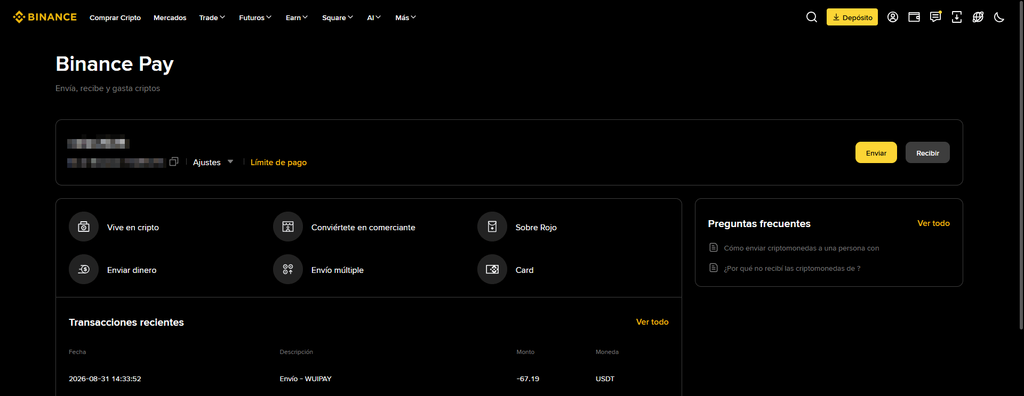Click Ver todo in Preguntas frecuentes
Screen dimensions: 1024x396
[933, 223]
